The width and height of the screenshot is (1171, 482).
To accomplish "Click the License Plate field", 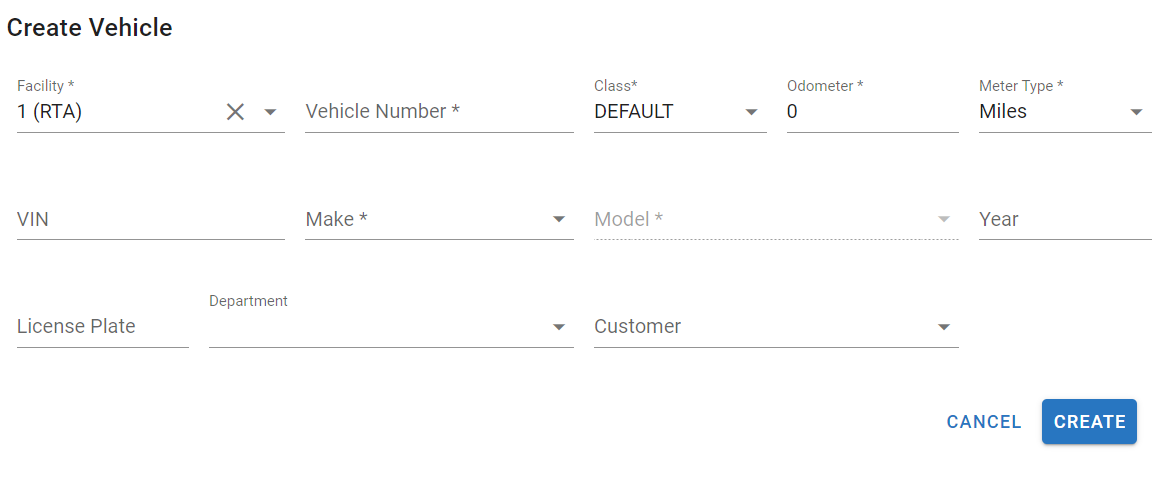I will (x=102, y=327).
